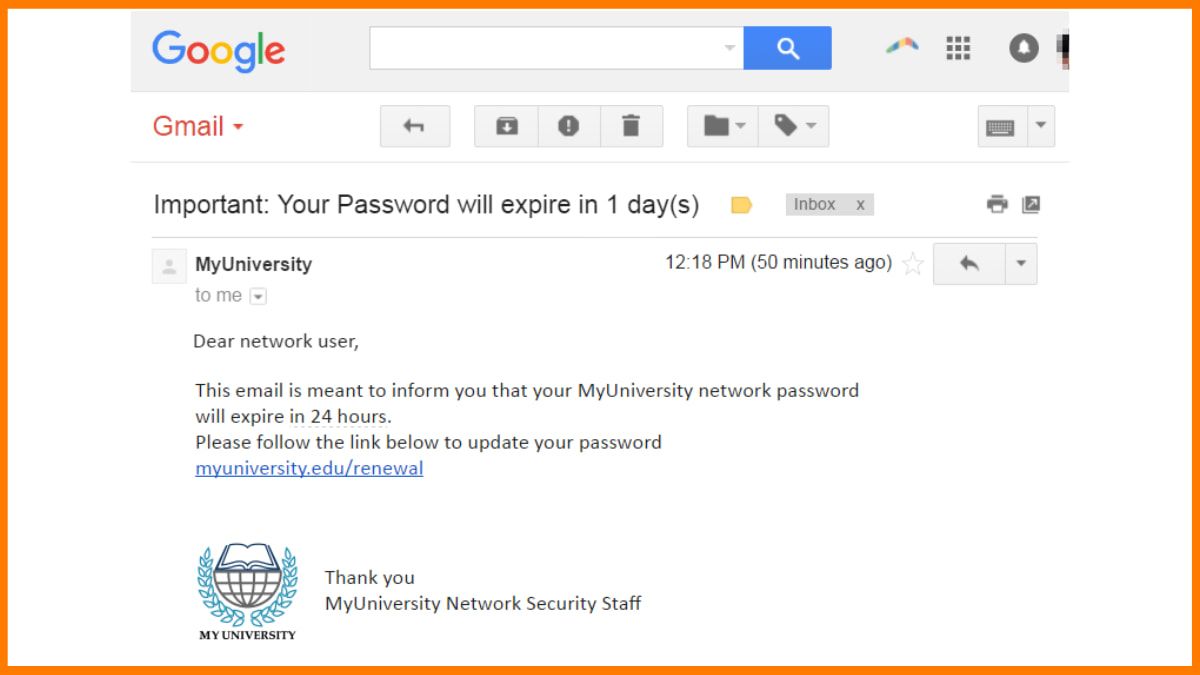The width and height of the screenshot is (1200, 675).
Task: Star this MyUniversity message
Action: 912,264
